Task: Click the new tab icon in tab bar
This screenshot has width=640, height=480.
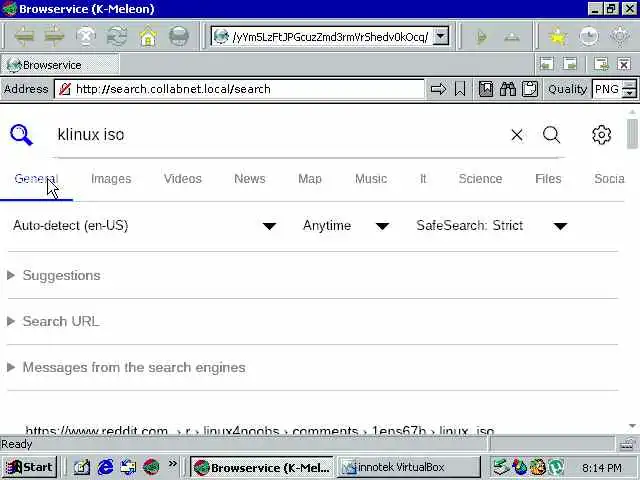Action: pyautogui.click(x=601, y=64)
